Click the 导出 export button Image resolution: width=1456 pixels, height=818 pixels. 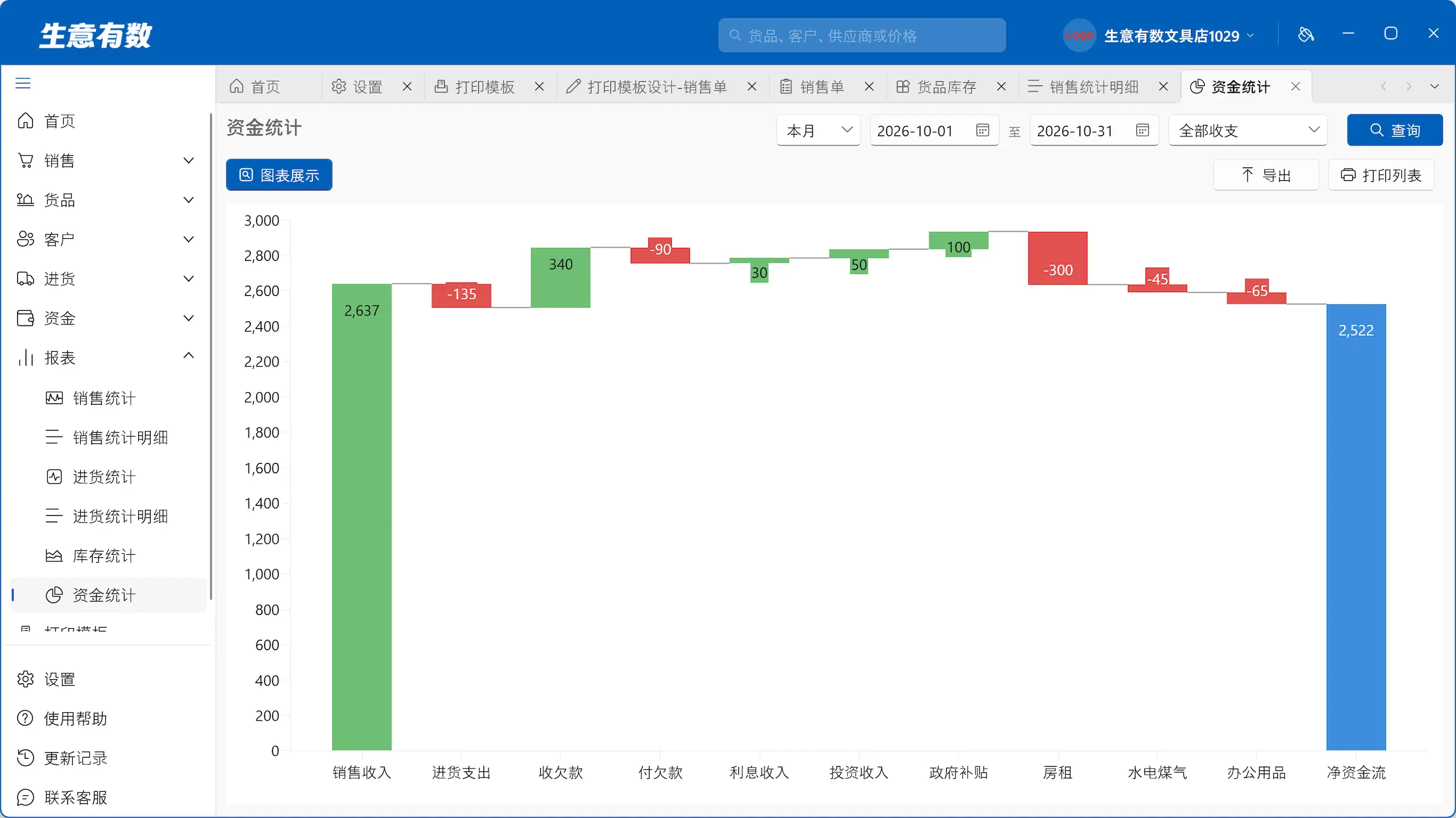point(1266,175)
